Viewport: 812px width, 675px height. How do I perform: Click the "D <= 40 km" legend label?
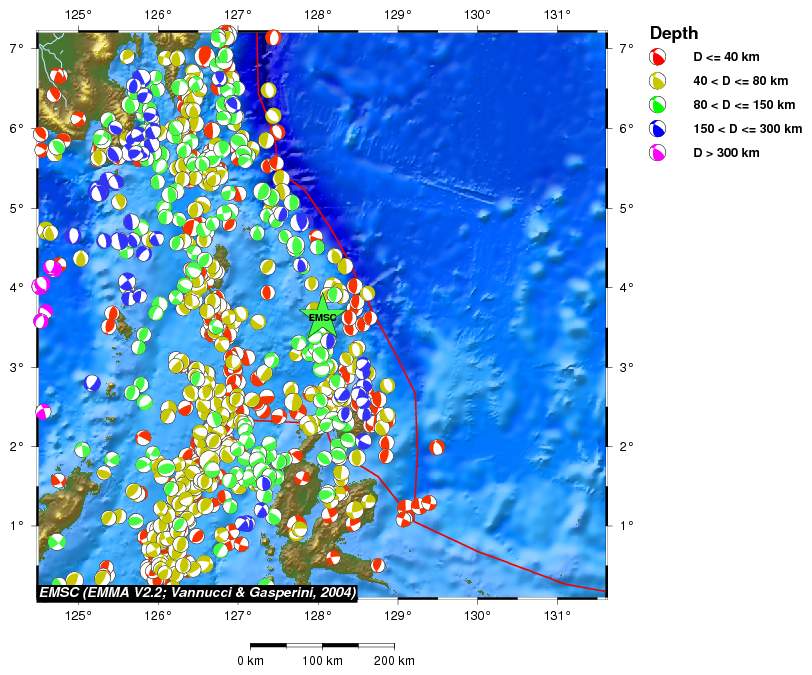[727, 57]
